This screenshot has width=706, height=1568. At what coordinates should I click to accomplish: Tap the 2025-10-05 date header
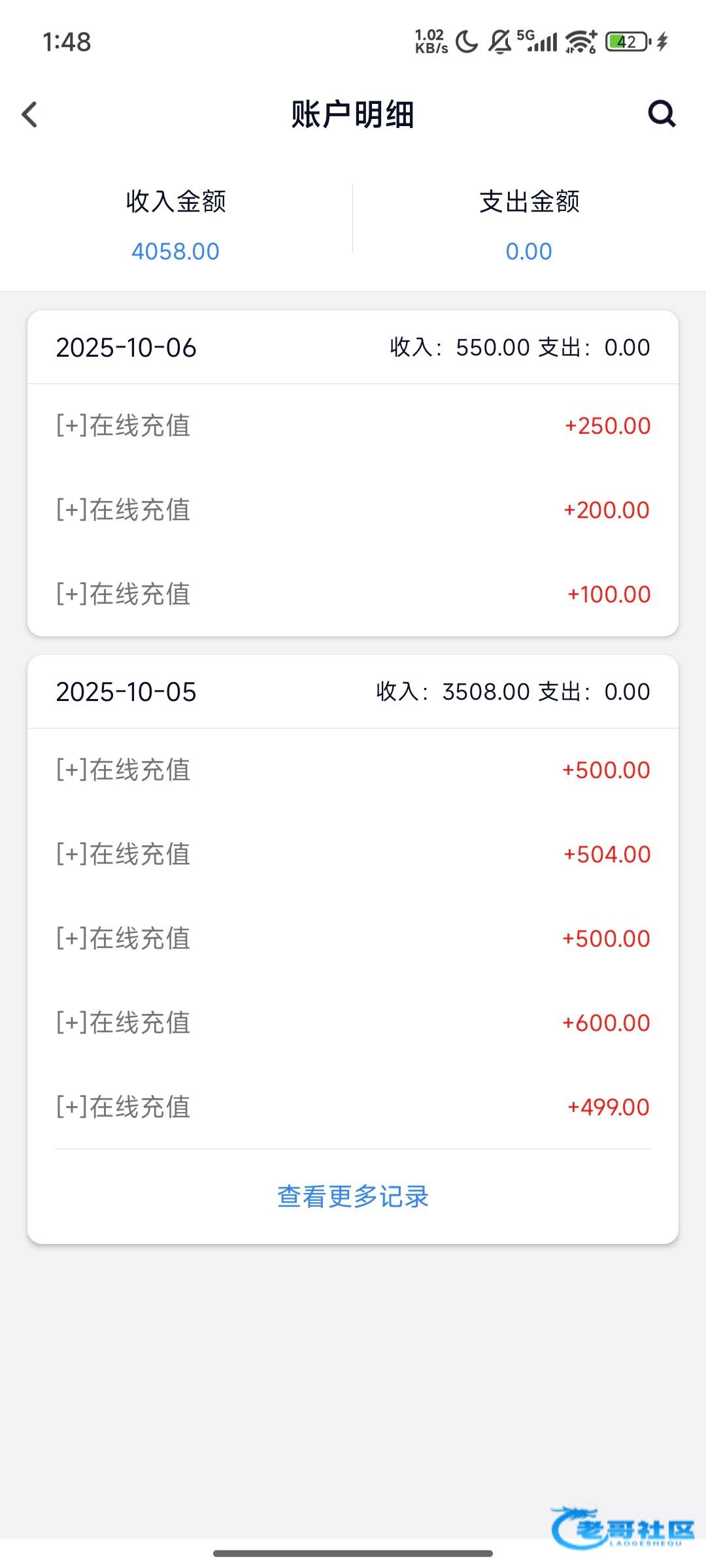126,692
